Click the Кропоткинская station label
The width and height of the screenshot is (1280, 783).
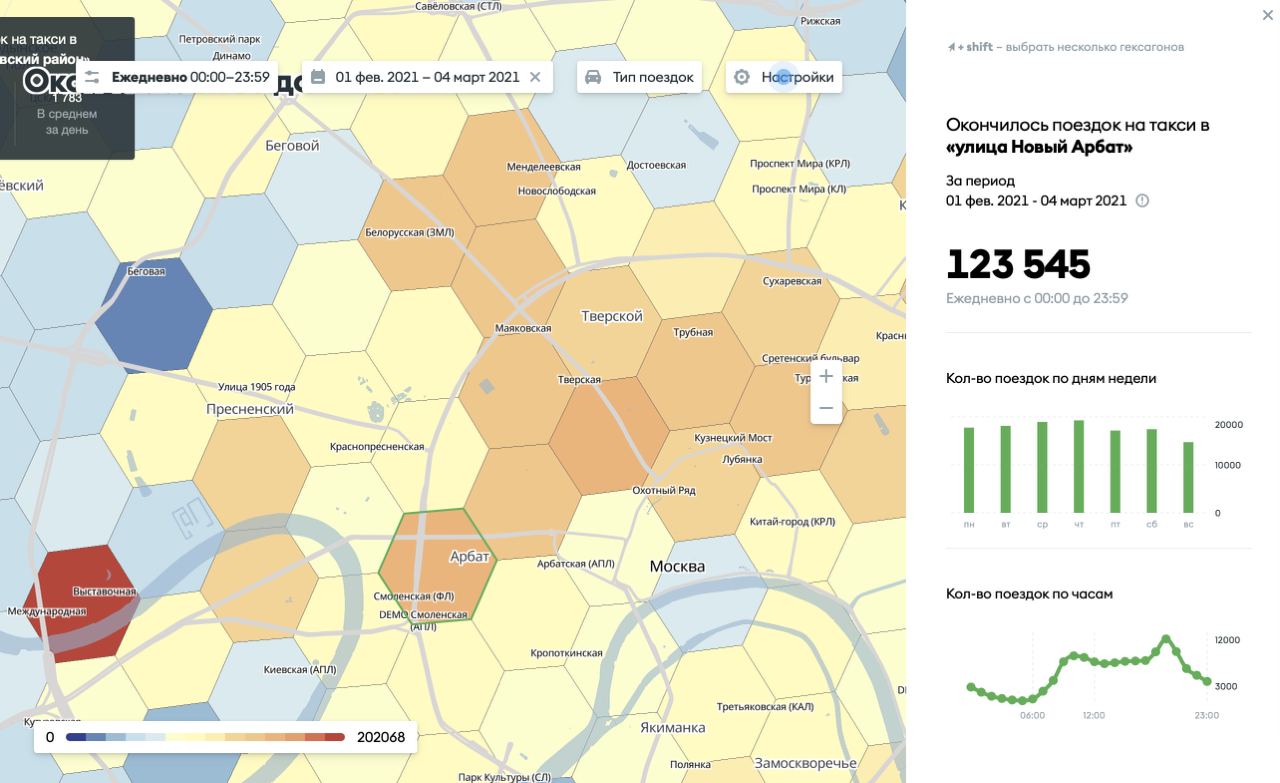click(x=566, y=653)
